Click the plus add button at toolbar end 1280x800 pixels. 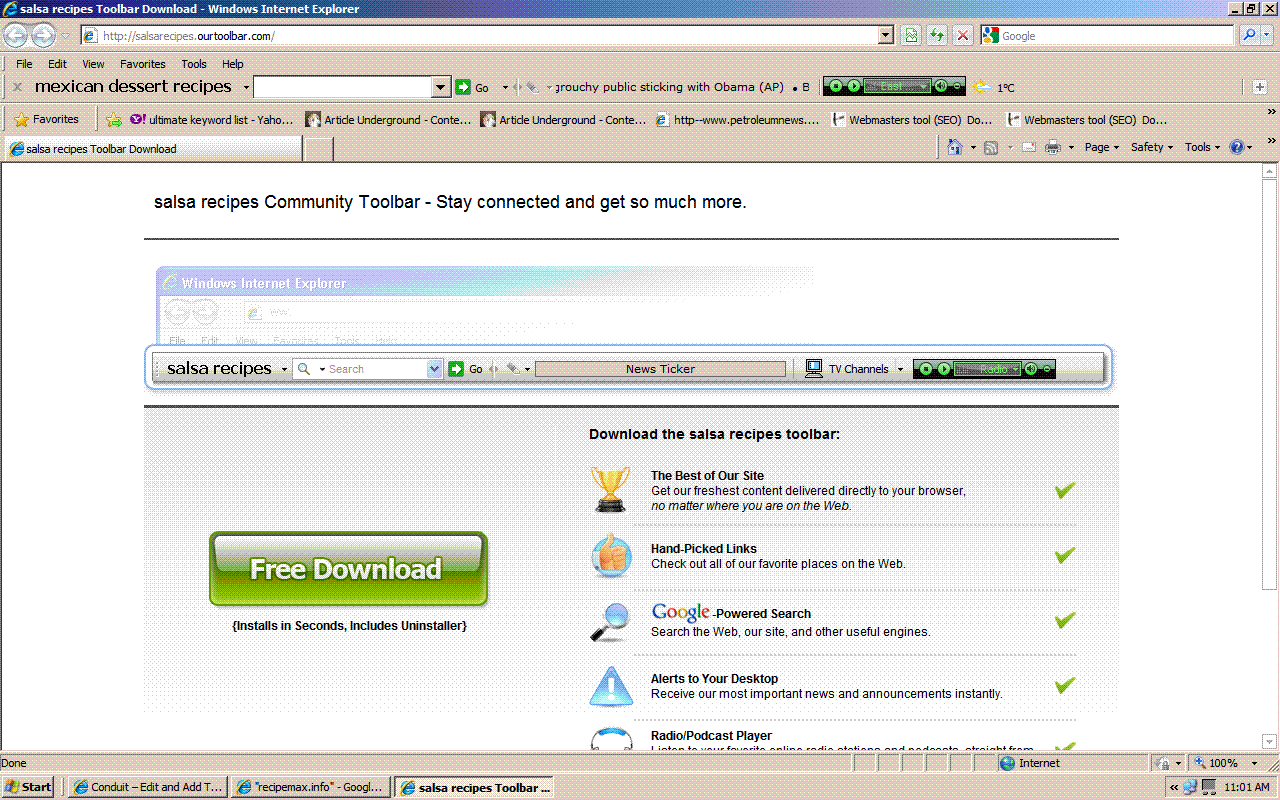(1259, 87)
